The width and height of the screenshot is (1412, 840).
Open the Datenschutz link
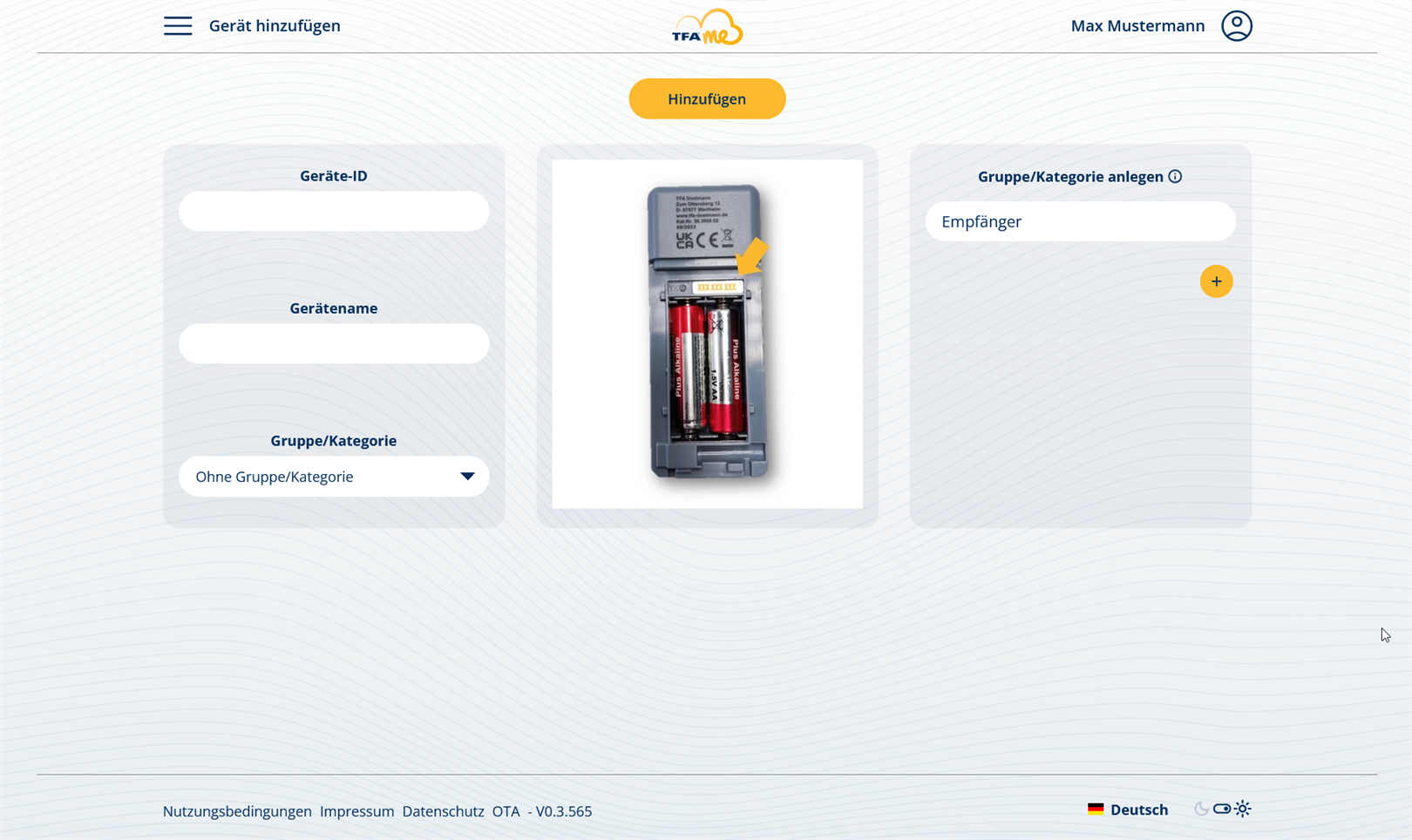443,811
